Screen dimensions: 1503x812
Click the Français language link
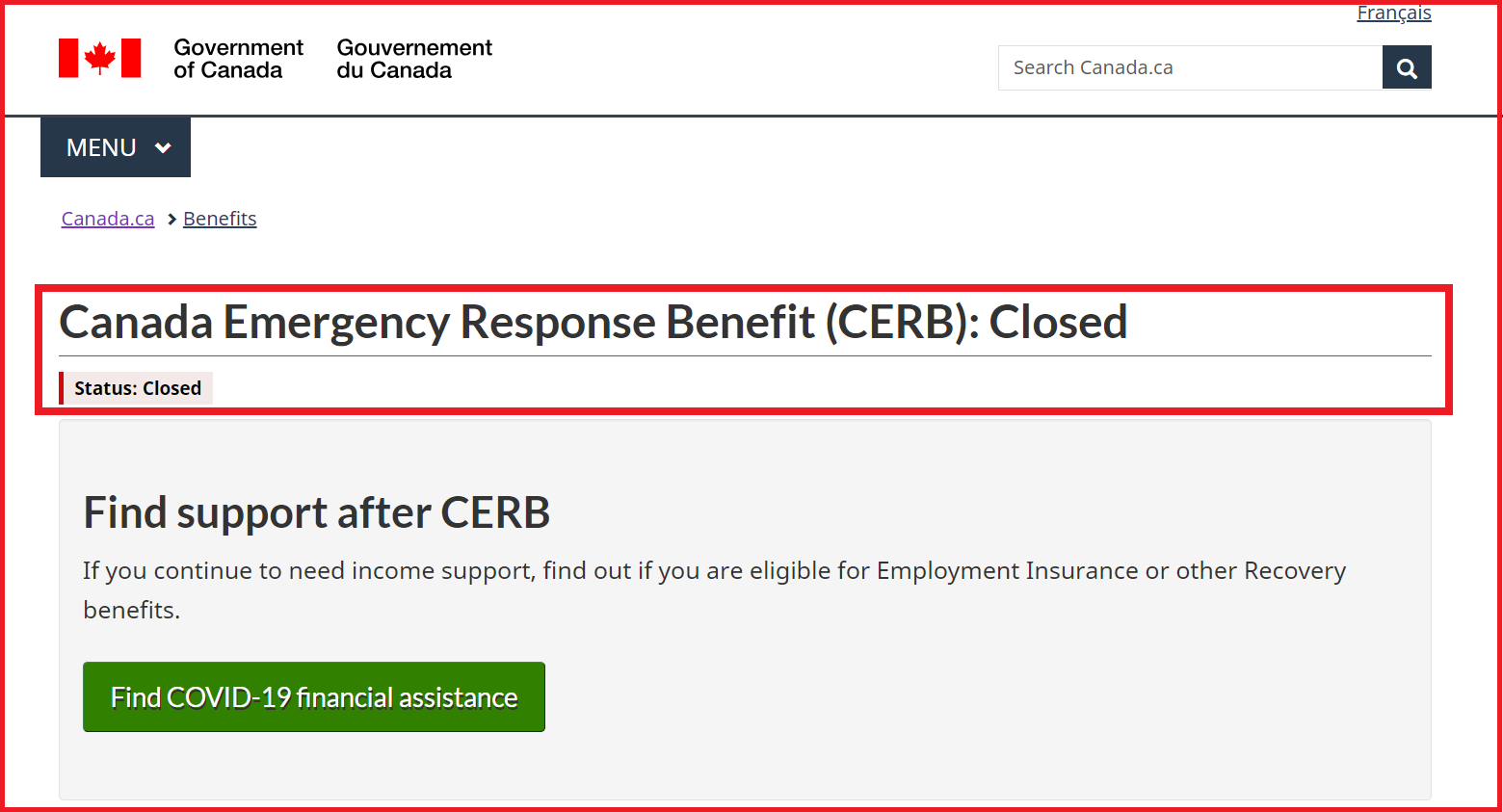pos(1393,13)
